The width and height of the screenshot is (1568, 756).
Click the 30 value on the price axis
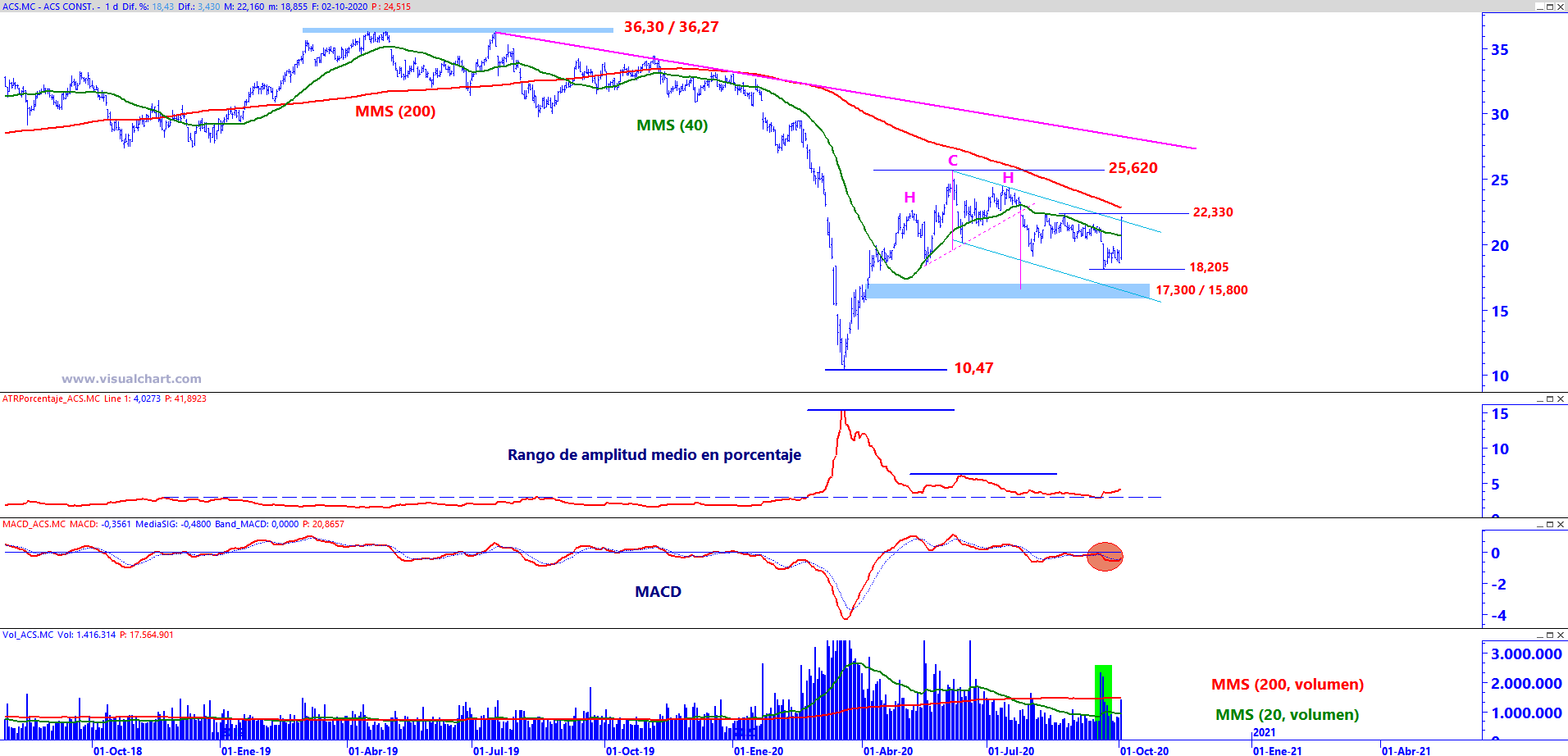click(x=1500, y=115)
